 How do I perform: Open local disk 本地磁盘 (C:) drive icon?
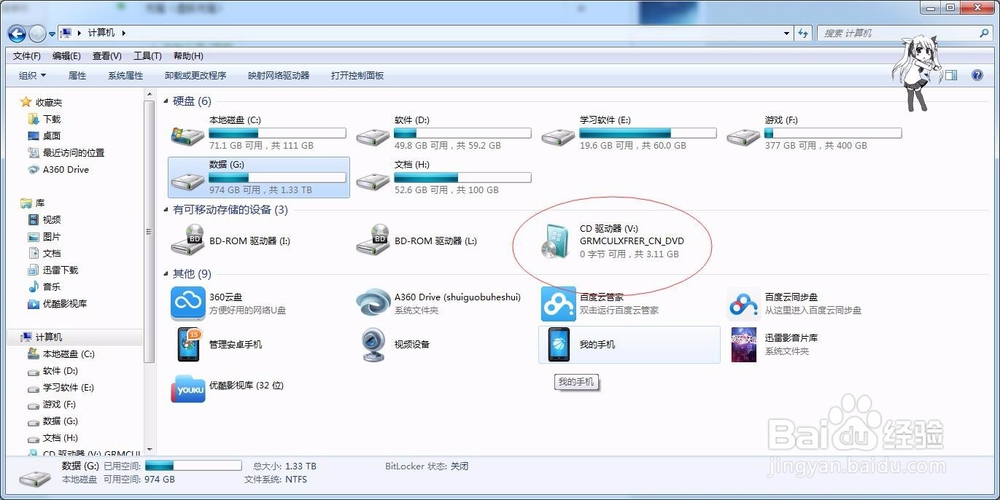point(188,135)
